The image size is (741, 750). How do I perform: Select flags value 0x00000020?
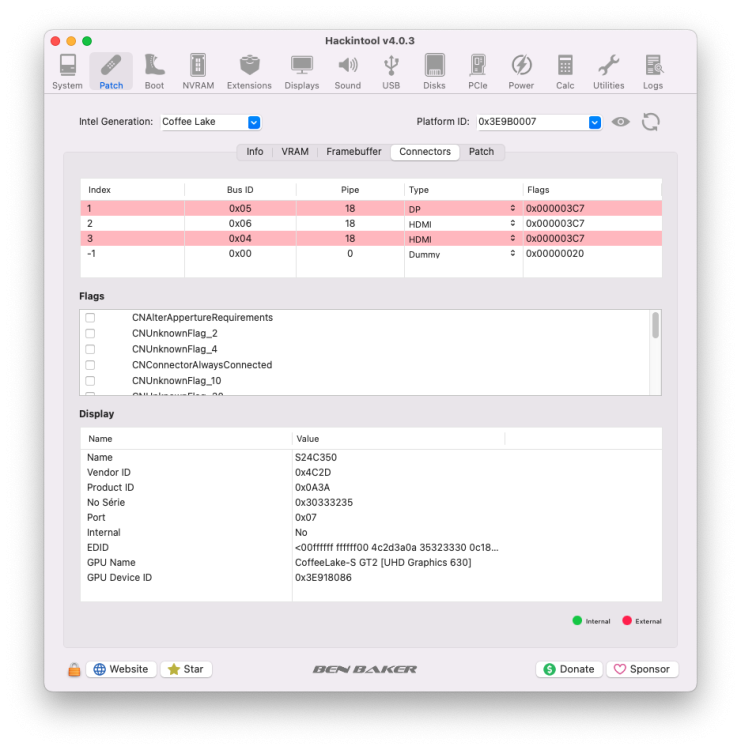click(x=555, y=254)
